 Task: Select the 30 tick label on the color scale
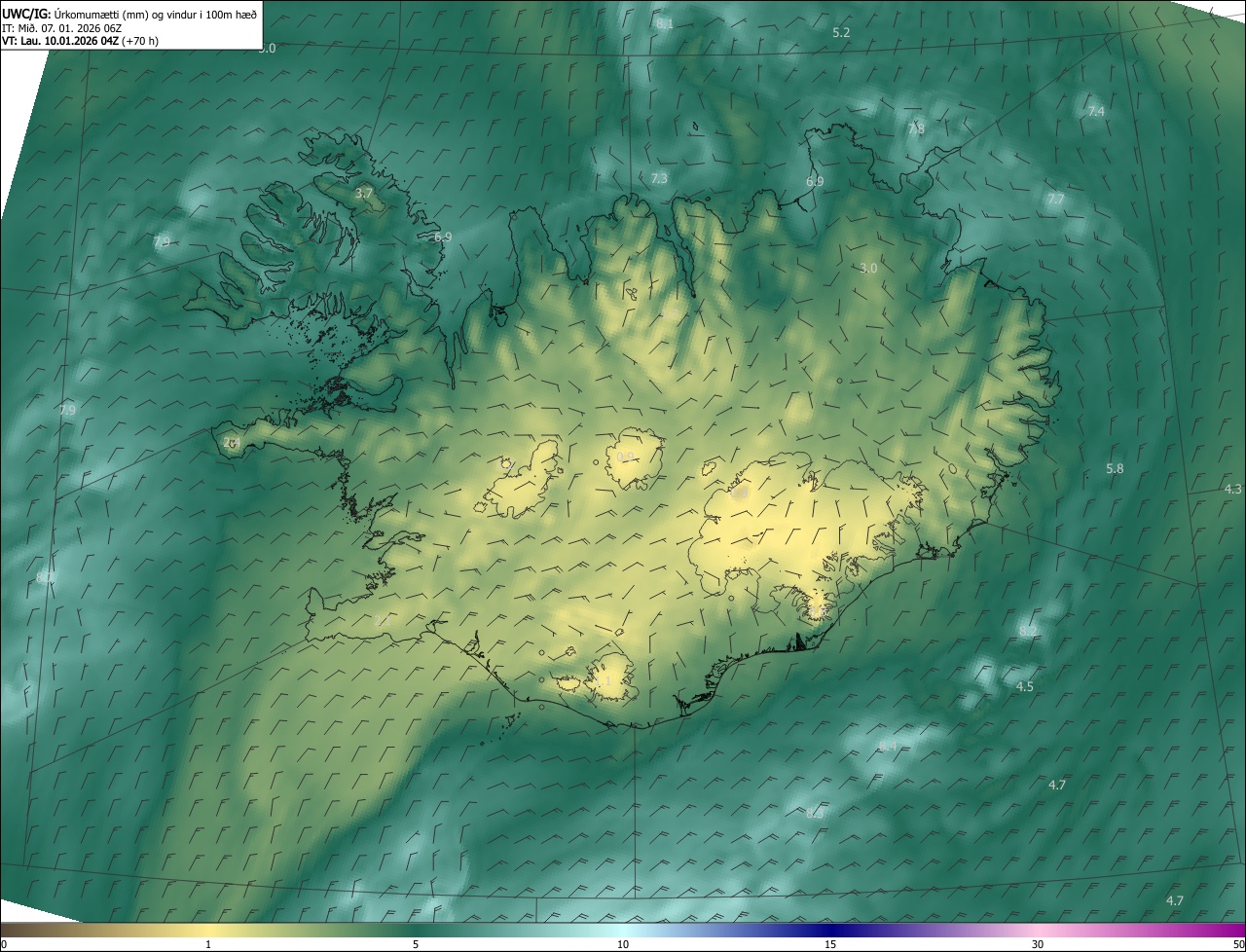coord(1038,944)
